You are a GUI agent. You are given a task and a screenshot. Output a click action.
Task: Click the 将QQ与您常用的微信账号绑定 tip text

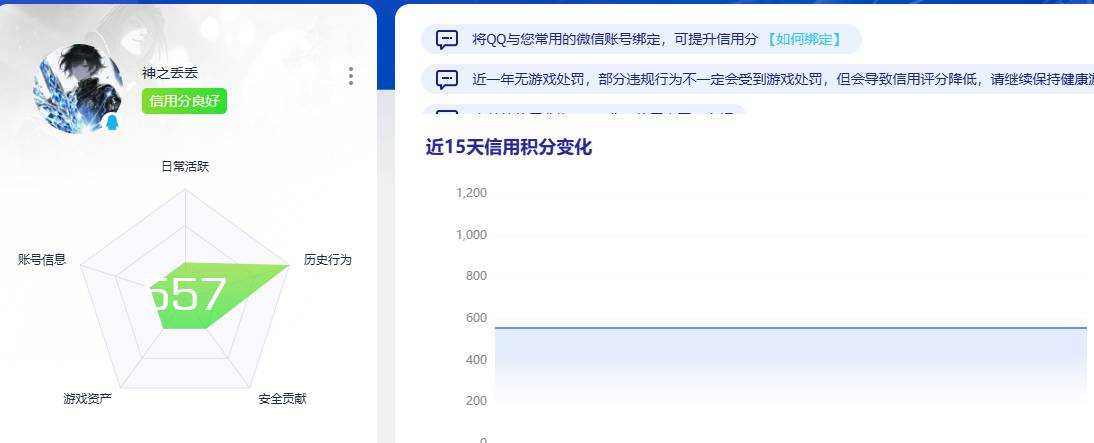tap(614, 39)
